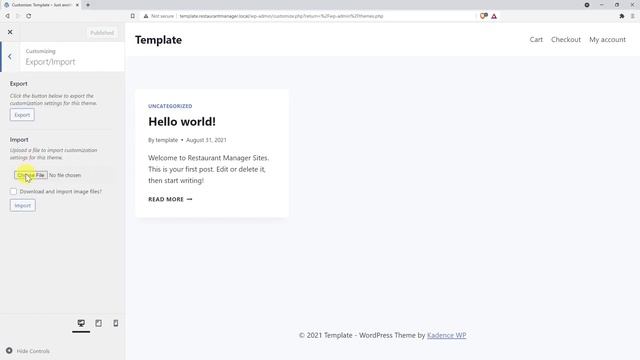Click the Published button
This screenshot has width=640, height=360.
[x=102, y=33]
